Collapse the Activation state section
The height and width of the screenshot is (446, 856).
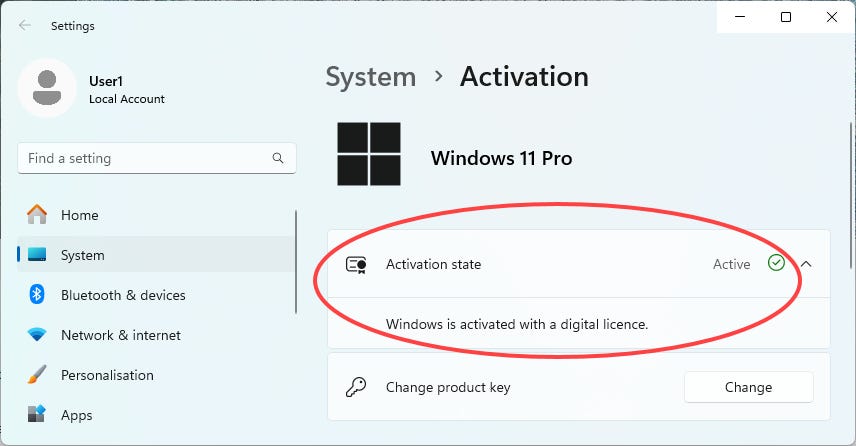pos(806,264)
